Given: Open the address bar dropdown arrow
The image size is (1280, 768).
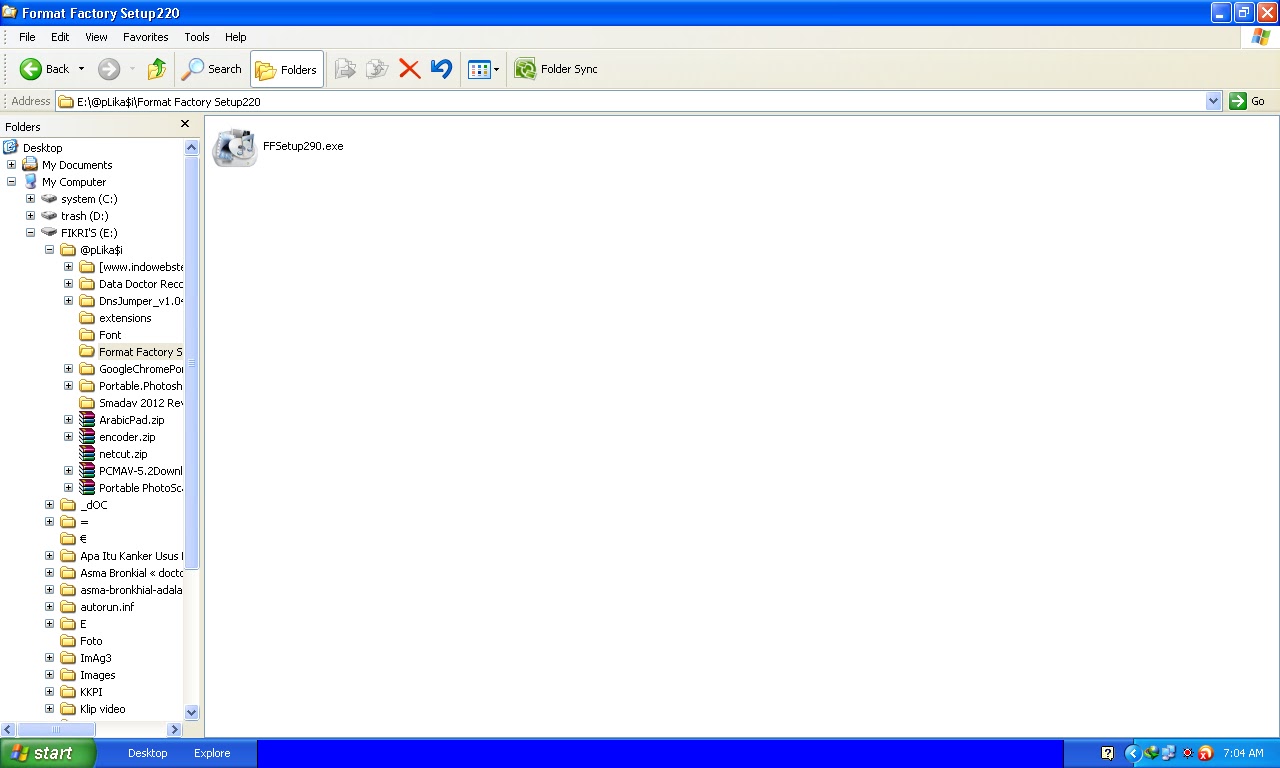Looking at the screenshot, I should coord(1214,101).
